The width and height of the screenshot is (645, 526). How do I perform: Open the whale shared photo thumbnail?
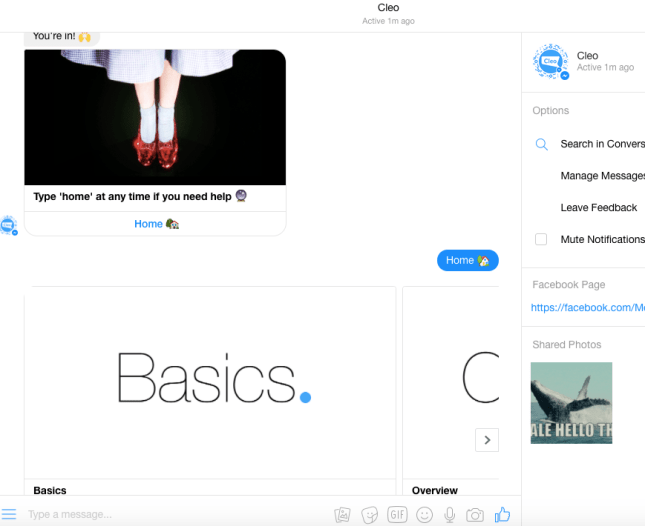click(571, 403)
